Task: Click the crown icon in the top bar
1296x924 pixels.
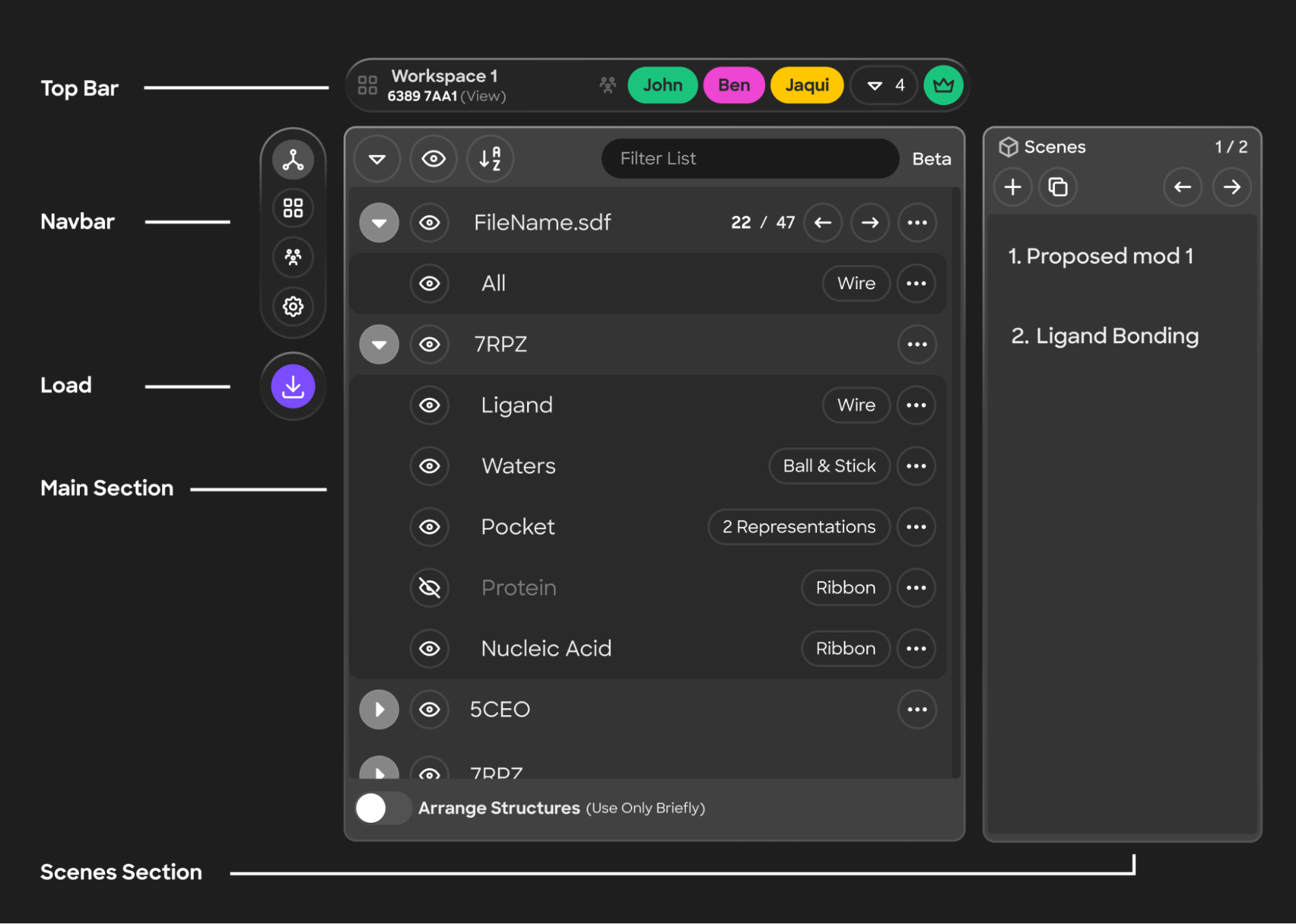Action: 943,84
